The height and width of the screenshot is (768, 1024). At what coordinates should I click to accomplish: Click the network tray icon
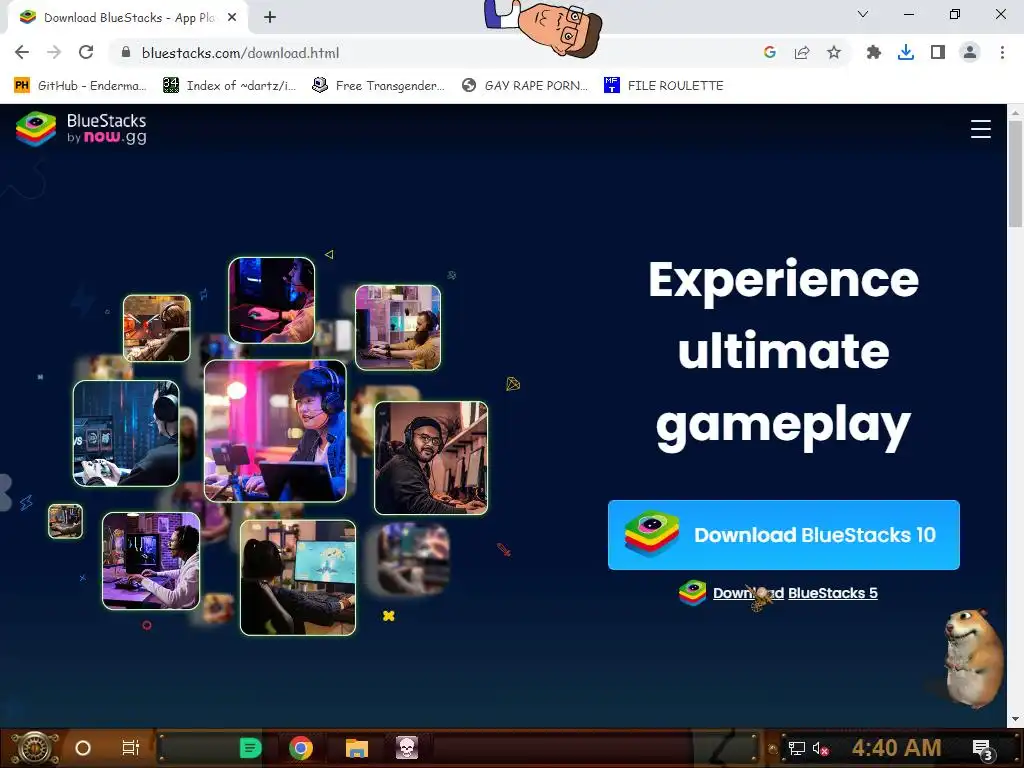pyautogui.click(x=796, y=748)
